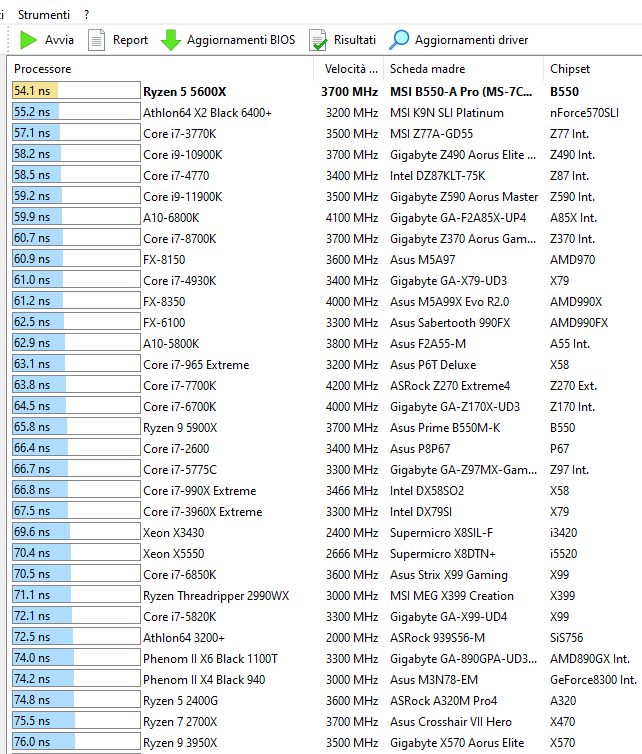
Task: Select the Core i7-5820K row
Action: [x=326, y=616]
